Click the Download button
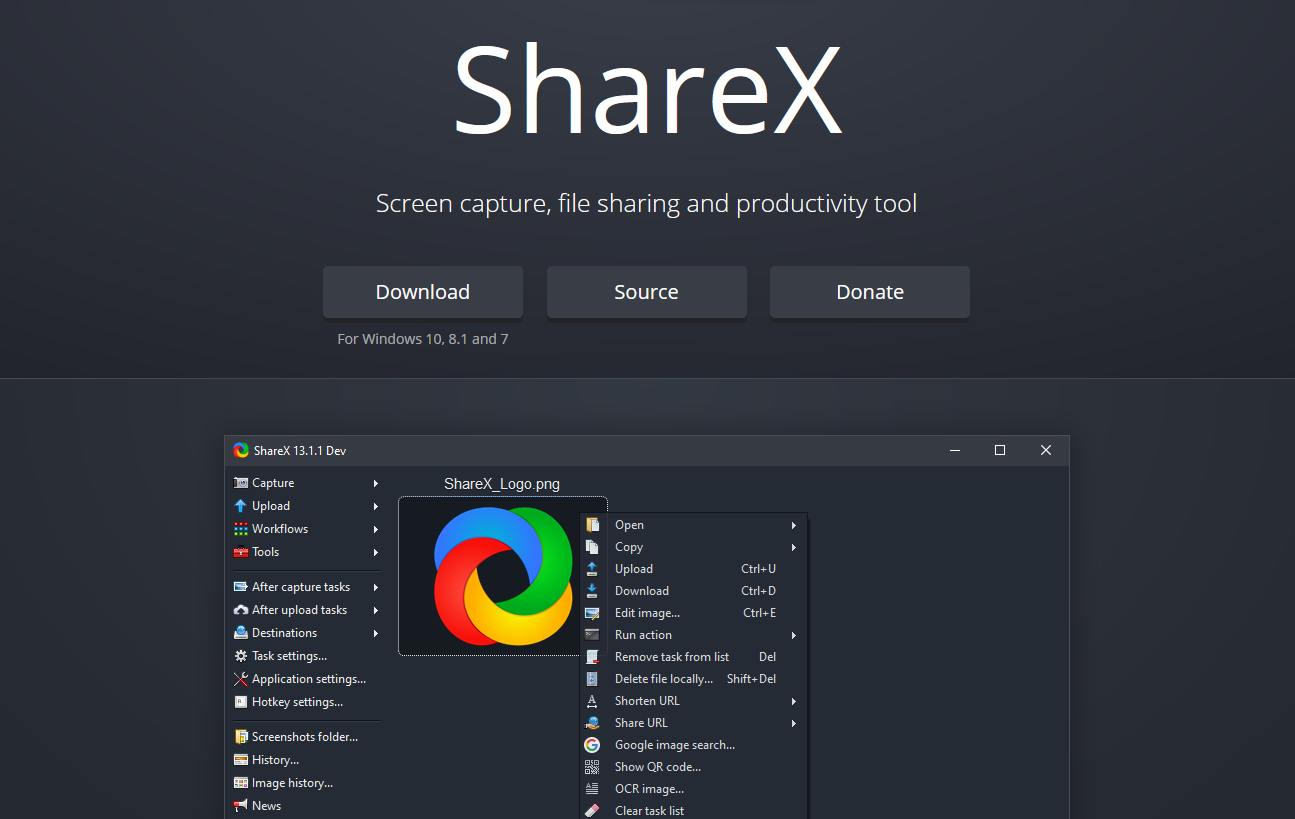The height and width of the screenshot is (819, 1295). (423, 292)
